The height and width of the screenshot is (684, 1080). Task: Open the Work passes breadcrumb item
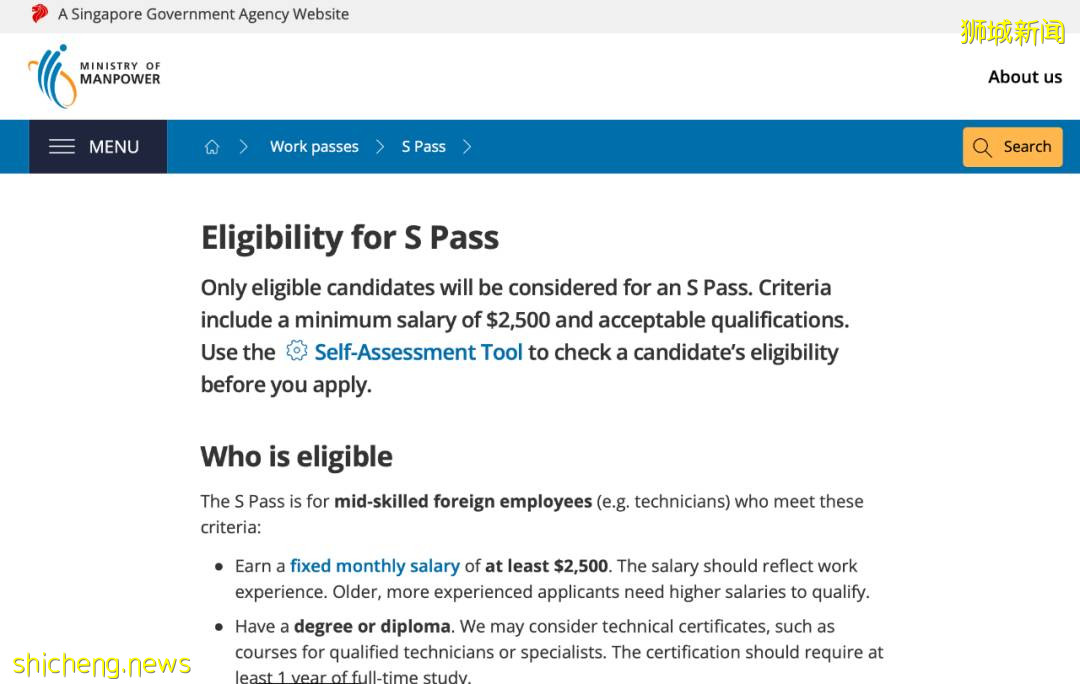(x=314, y=147)
